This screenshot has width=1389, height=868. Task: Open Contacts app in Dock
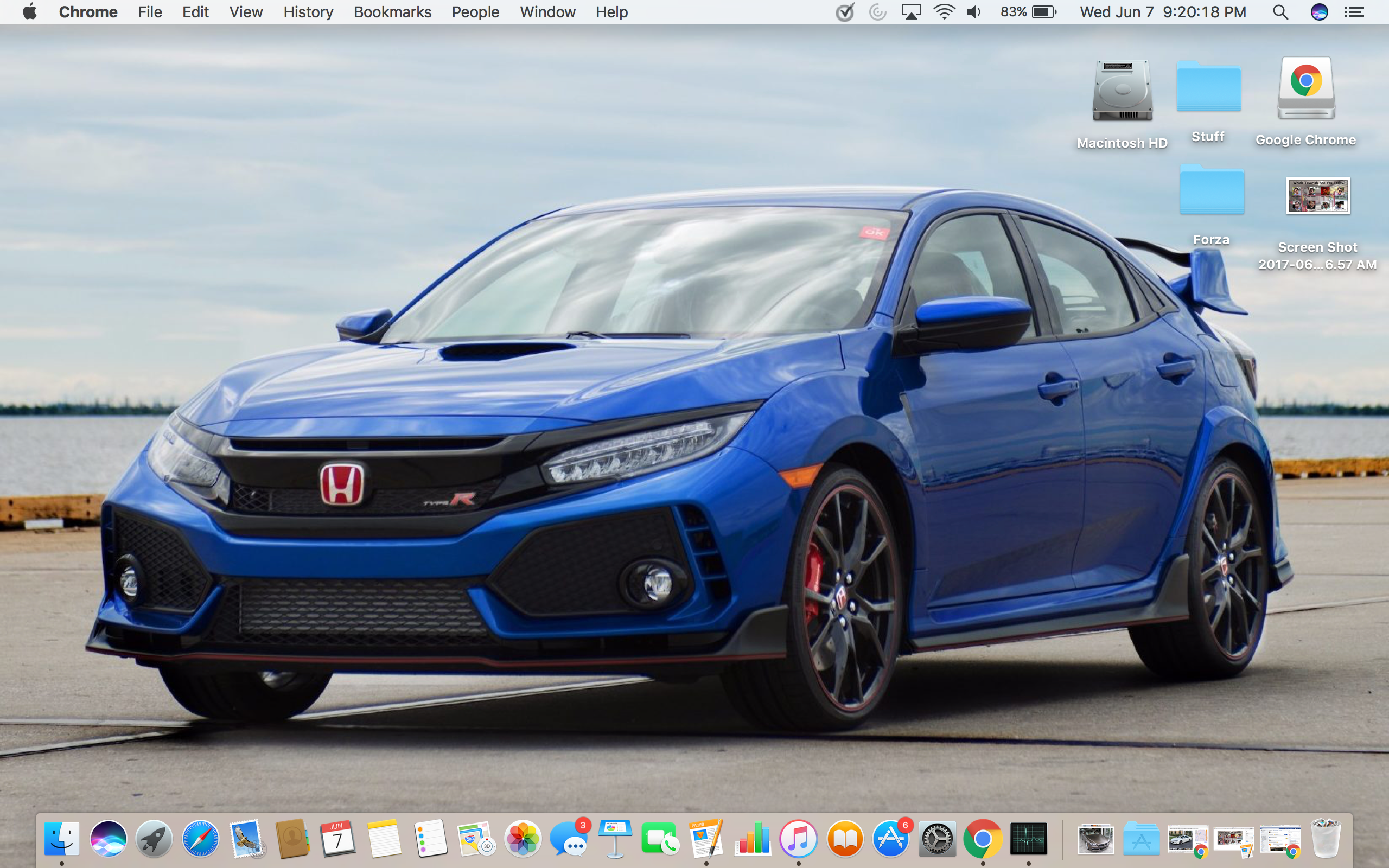point(293,839)
